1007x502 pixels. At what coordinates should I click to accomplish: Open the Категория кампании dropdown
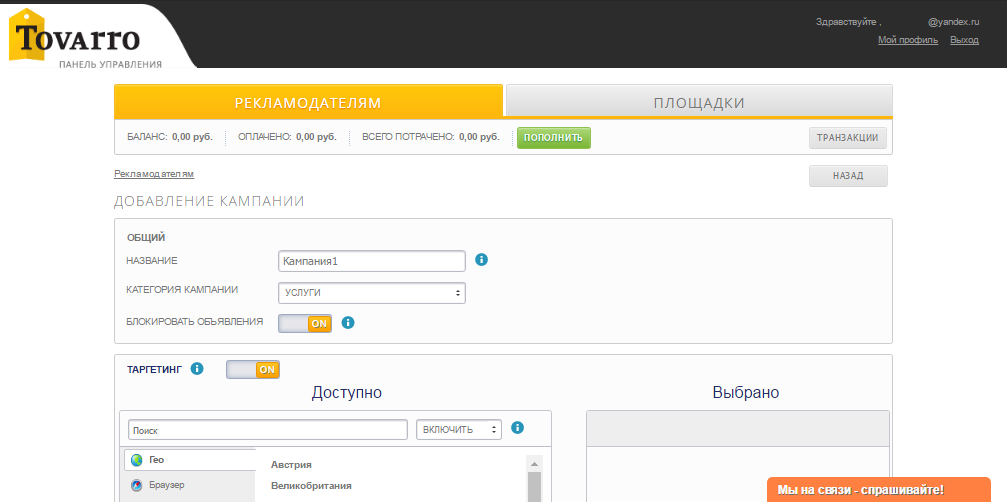(x=372, y=293)
